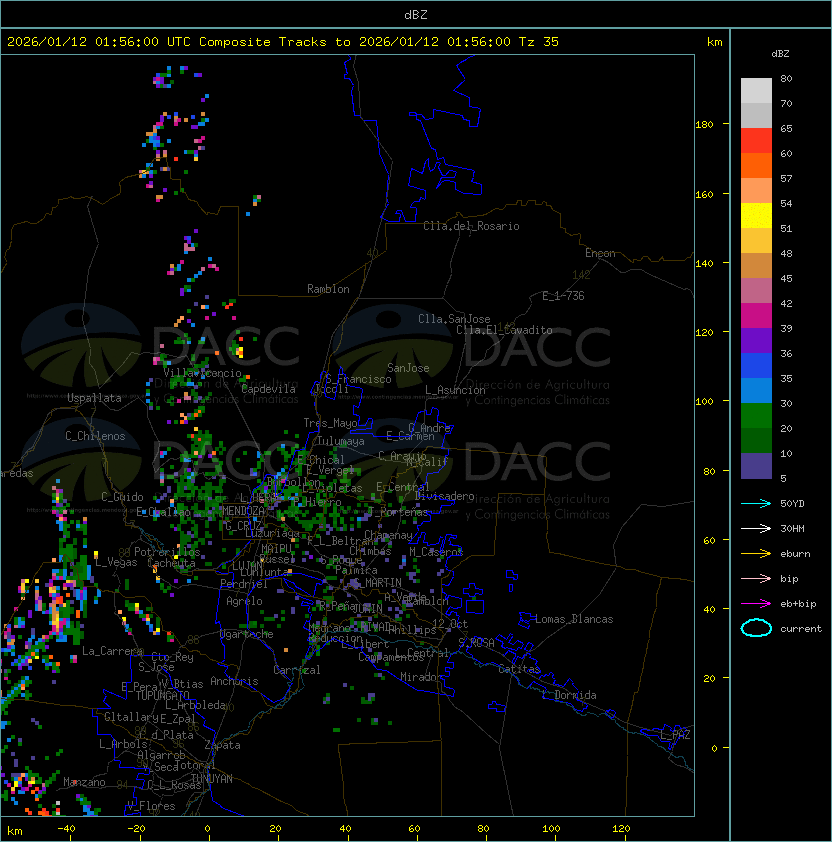This screenshot has width=832, height=842.
Task: Select the yellow 54 dBZ color swatch
Action: (756, 216)
